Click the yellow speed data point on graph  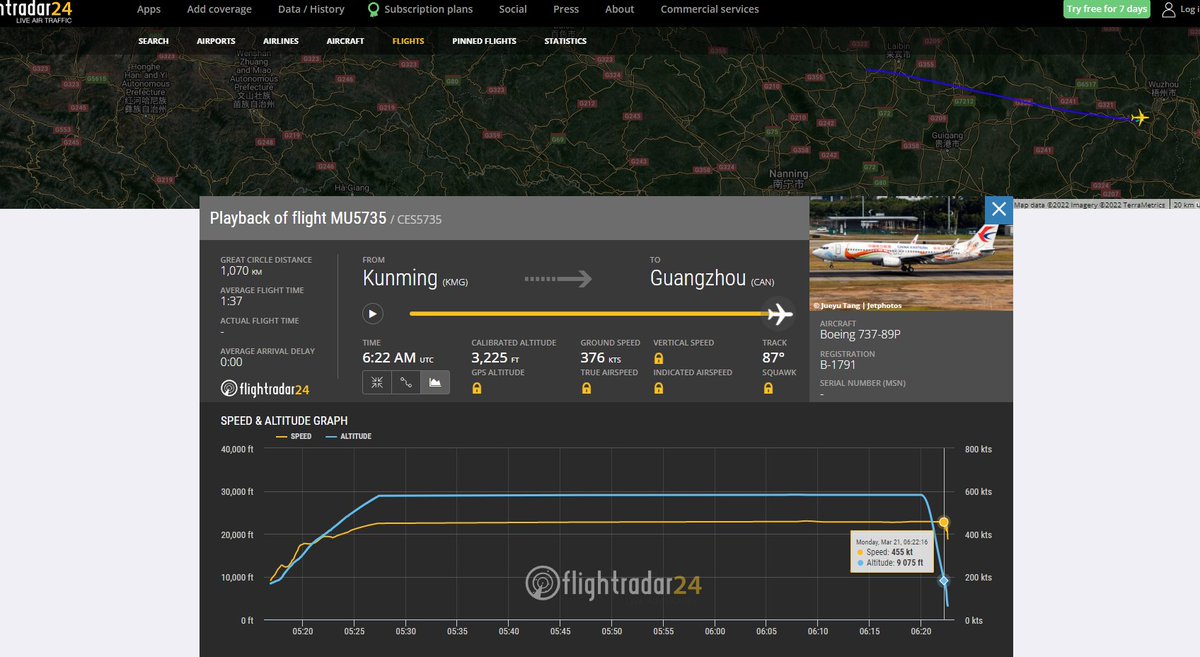pyautogui.click(x=943, y=522)
